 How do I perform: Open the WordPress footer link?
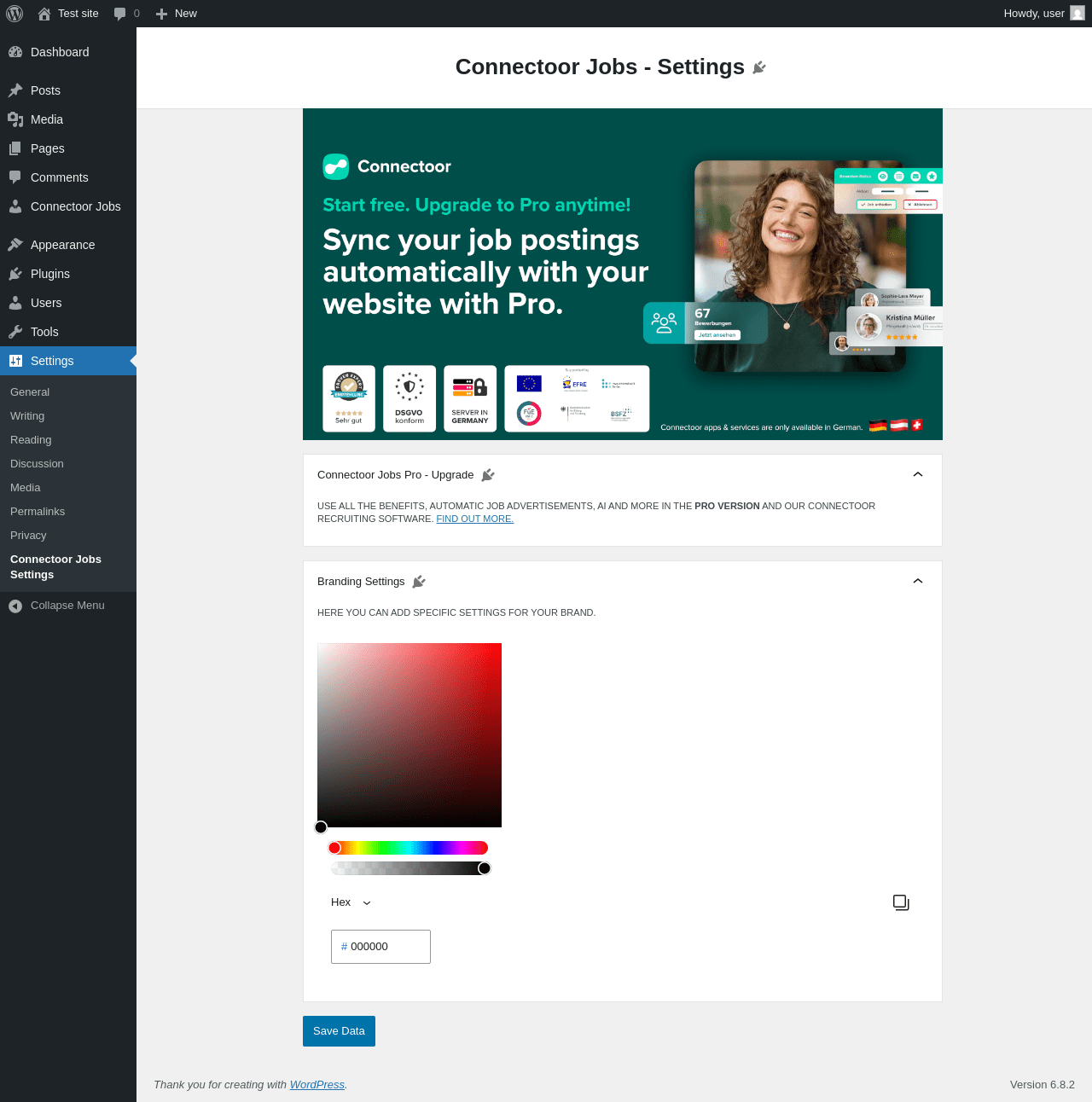point(317,1085)
